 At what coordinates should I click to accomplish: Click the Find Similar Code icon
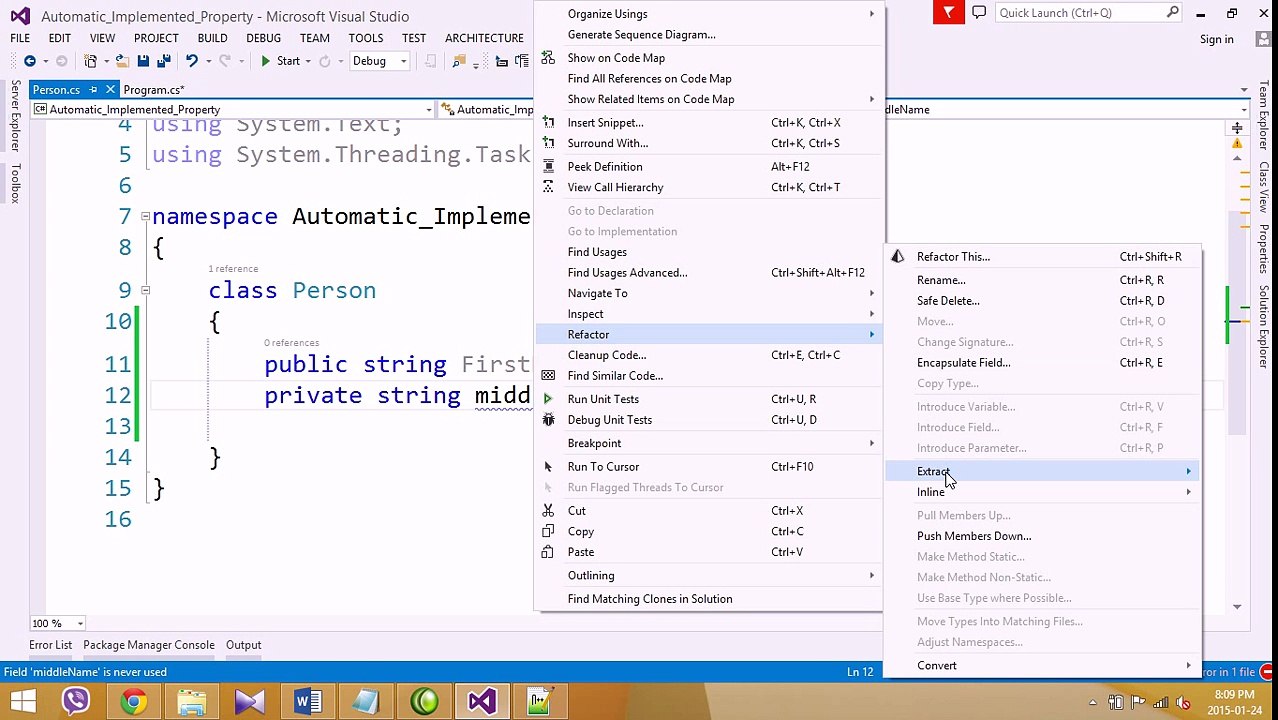pyautogui.click(x=548, y=376)
